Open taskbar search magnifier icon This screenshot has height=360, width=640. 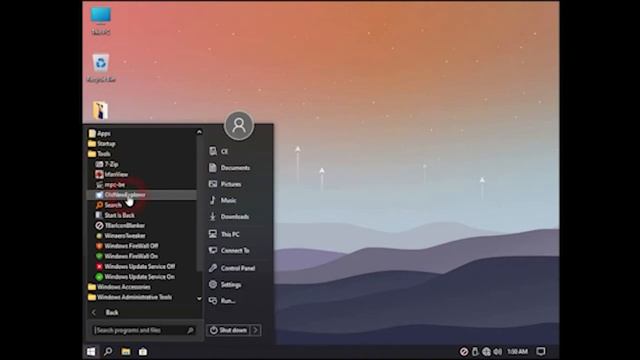coord(108,351)
